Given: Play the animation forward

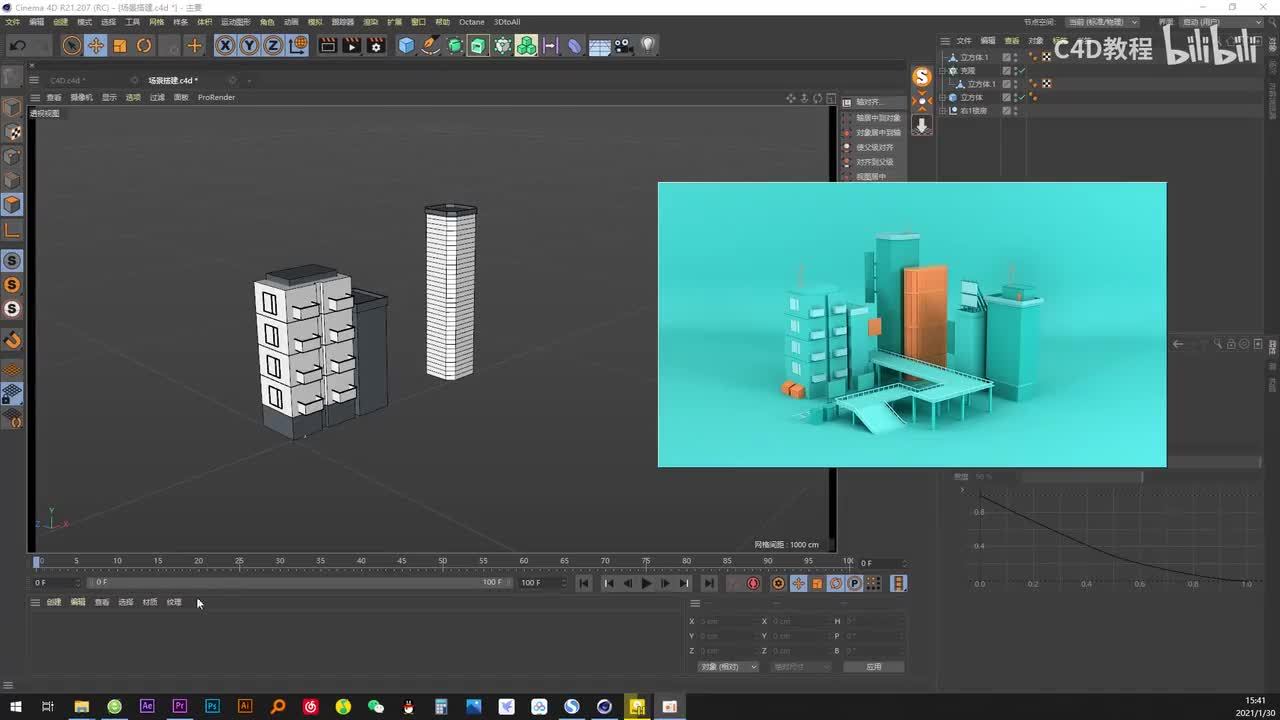Looking at the screenshot, I should coord(646,583).
